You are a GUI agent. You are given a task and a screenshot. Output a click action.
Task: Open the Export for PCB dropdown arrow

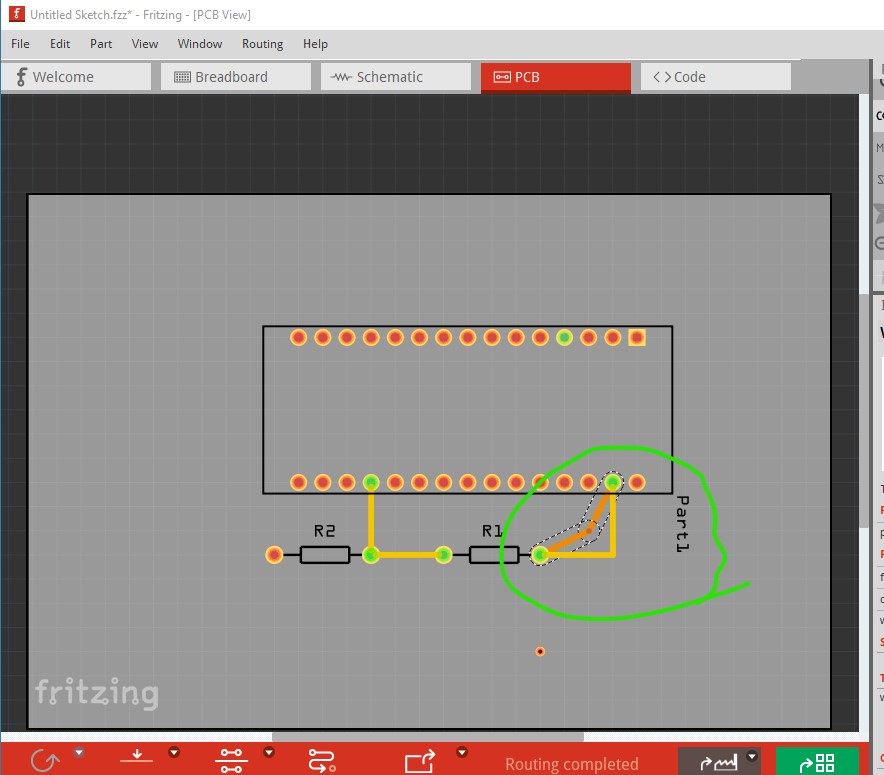(462, 753)
